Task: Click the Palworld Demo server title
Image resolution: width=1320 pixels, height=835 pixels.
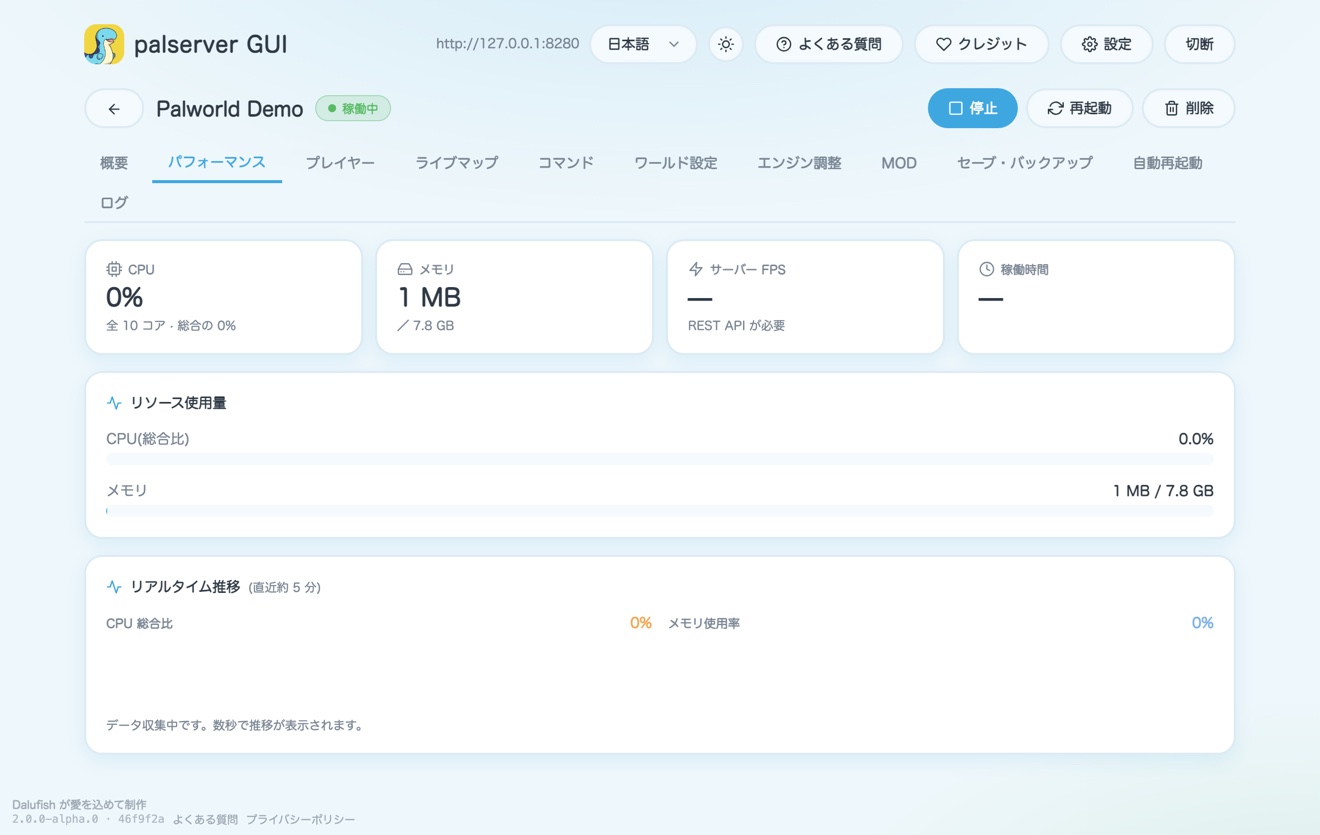Action: (x=229, y=109)
